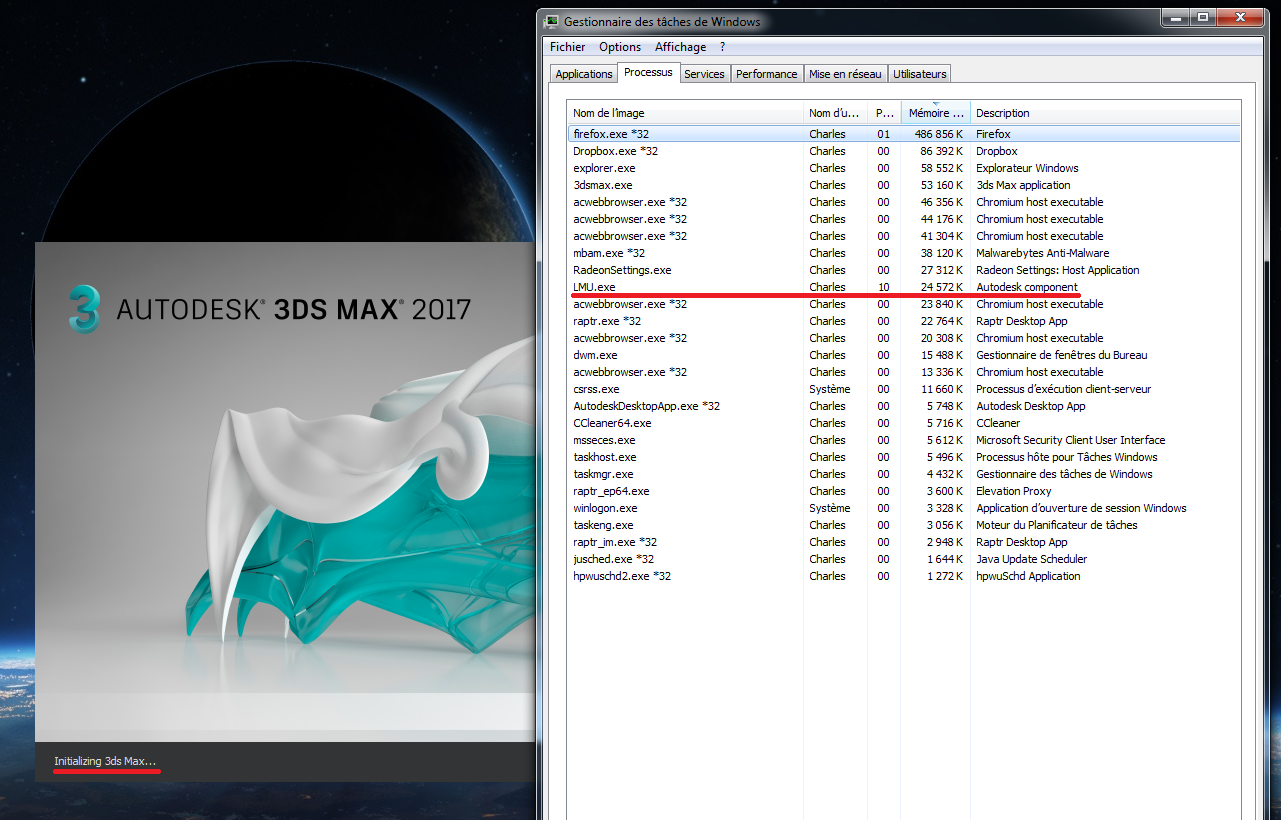1281x820 pixels.
Task: Select the RadeonSettings.exe process
Action: (x=904, y=270)
